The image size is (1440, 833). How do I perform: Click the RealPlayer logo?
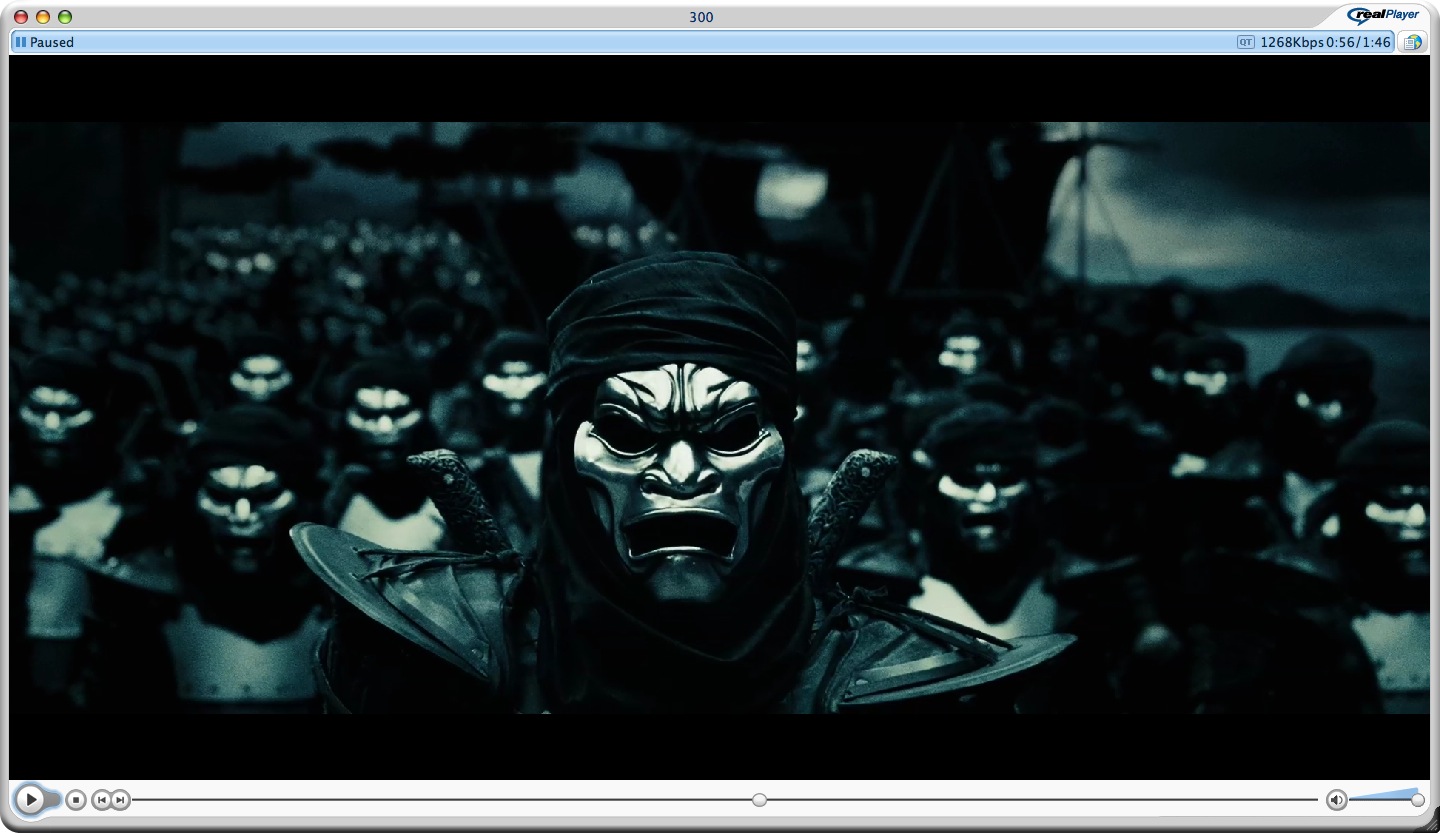tap(1383, 14)
